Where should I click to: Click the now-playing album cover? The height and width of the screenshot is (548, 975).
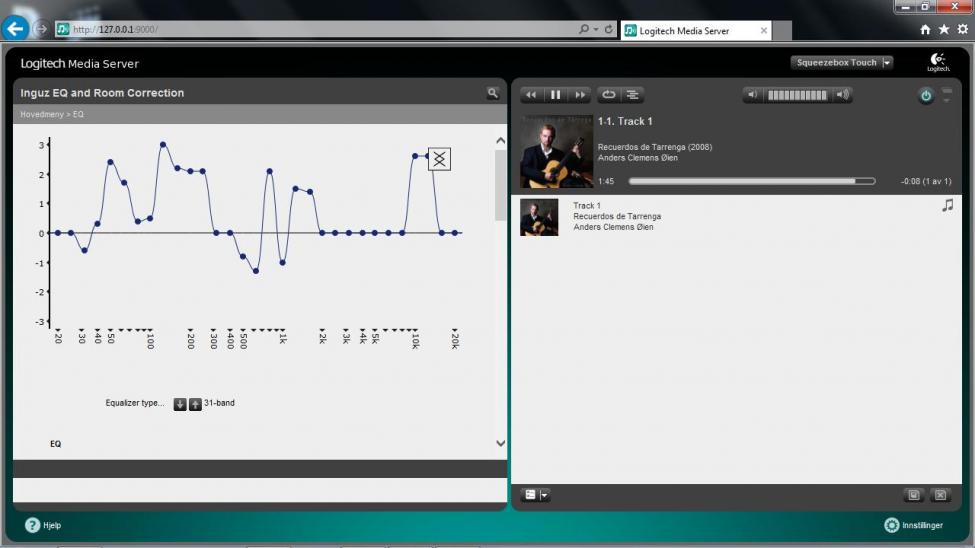(x=557, y=152)
